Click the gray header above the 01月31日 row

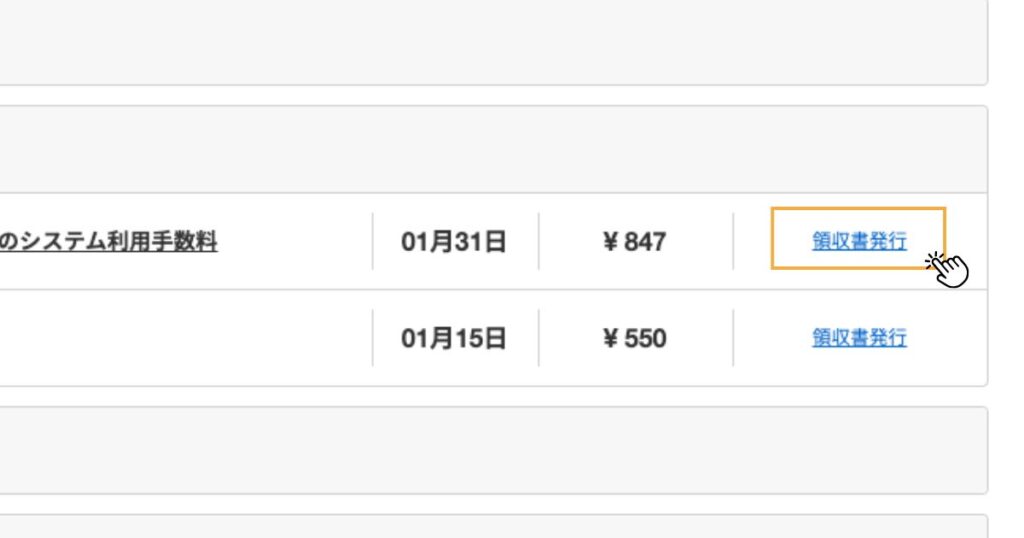(x=493, y=150)
